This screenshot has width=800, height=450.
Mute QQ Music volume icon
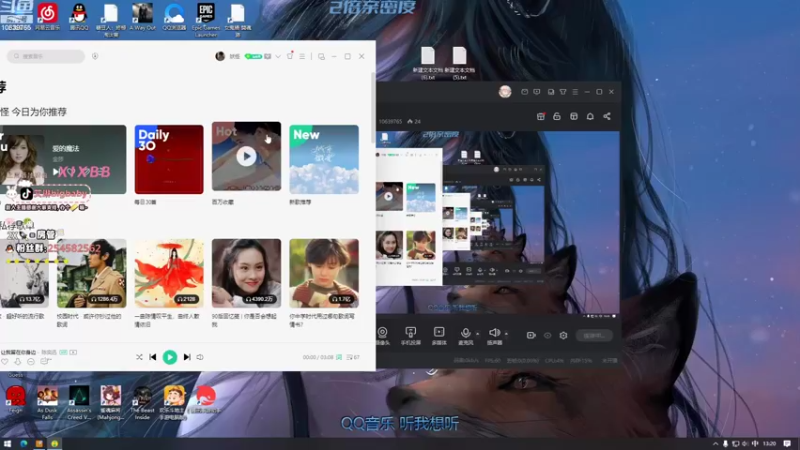[x=200, y=357]
